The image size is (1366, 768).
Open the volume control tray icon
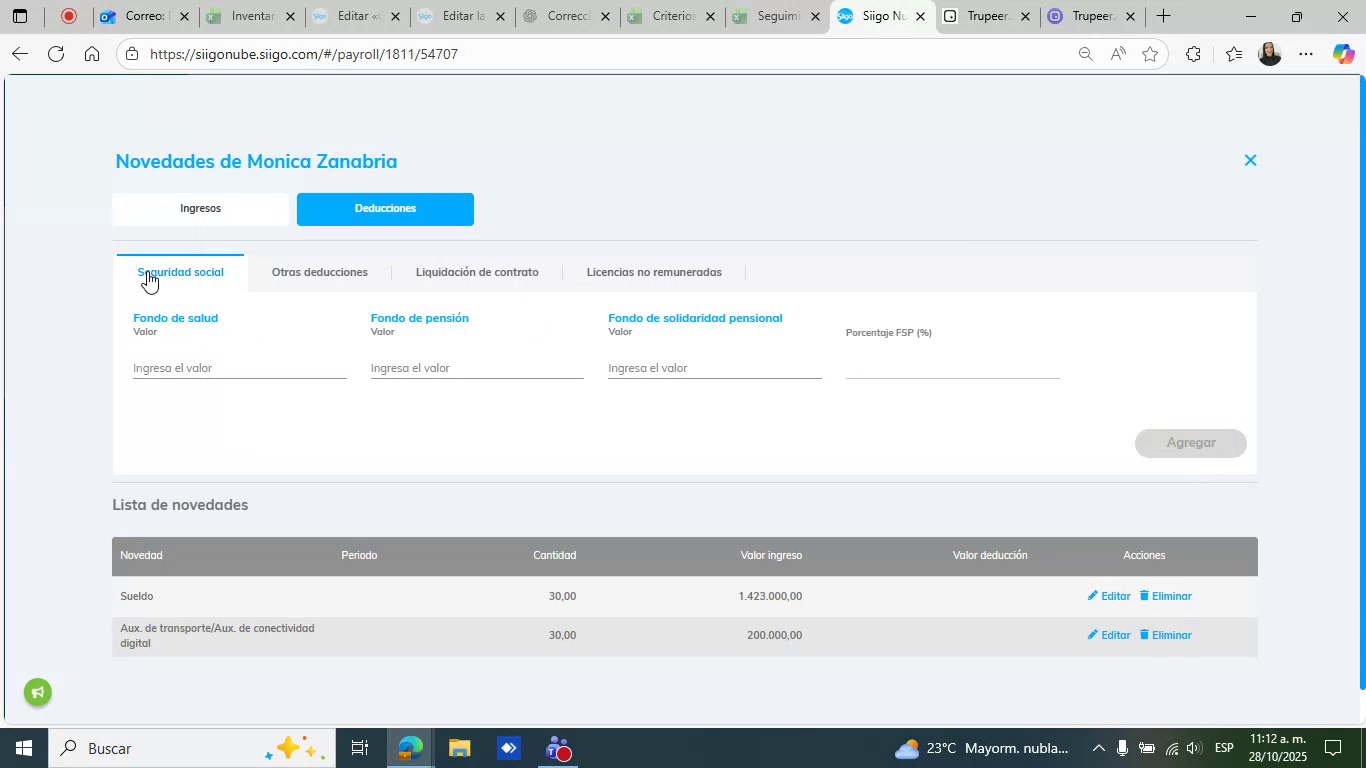1194,748
